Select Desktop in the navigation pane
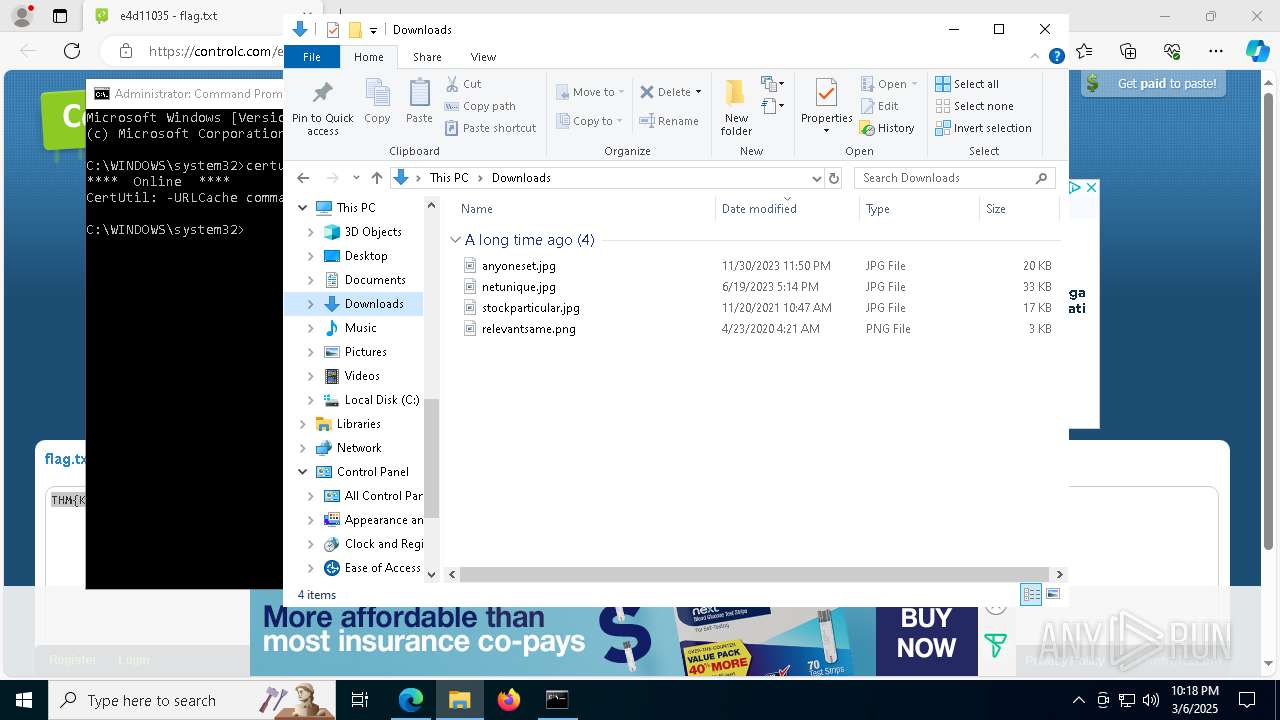Viewport: 1280px width, 720px height. [x=366, y=256]
